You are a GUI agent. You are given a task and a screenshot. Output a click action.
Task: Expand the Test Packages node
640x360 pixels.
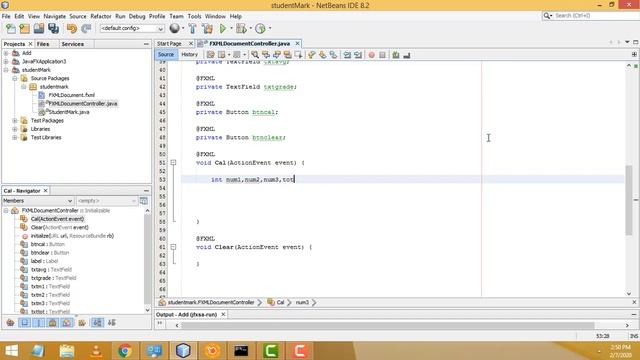[15, 120]
